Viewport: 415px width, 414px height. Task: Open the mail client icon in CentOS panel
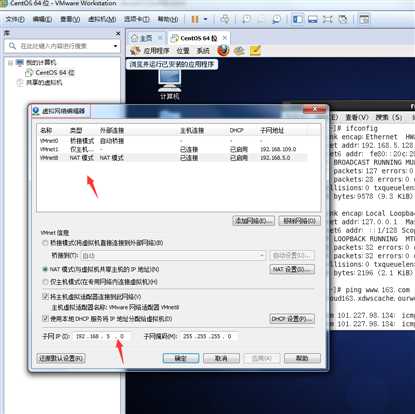click(x=239, y=51)
